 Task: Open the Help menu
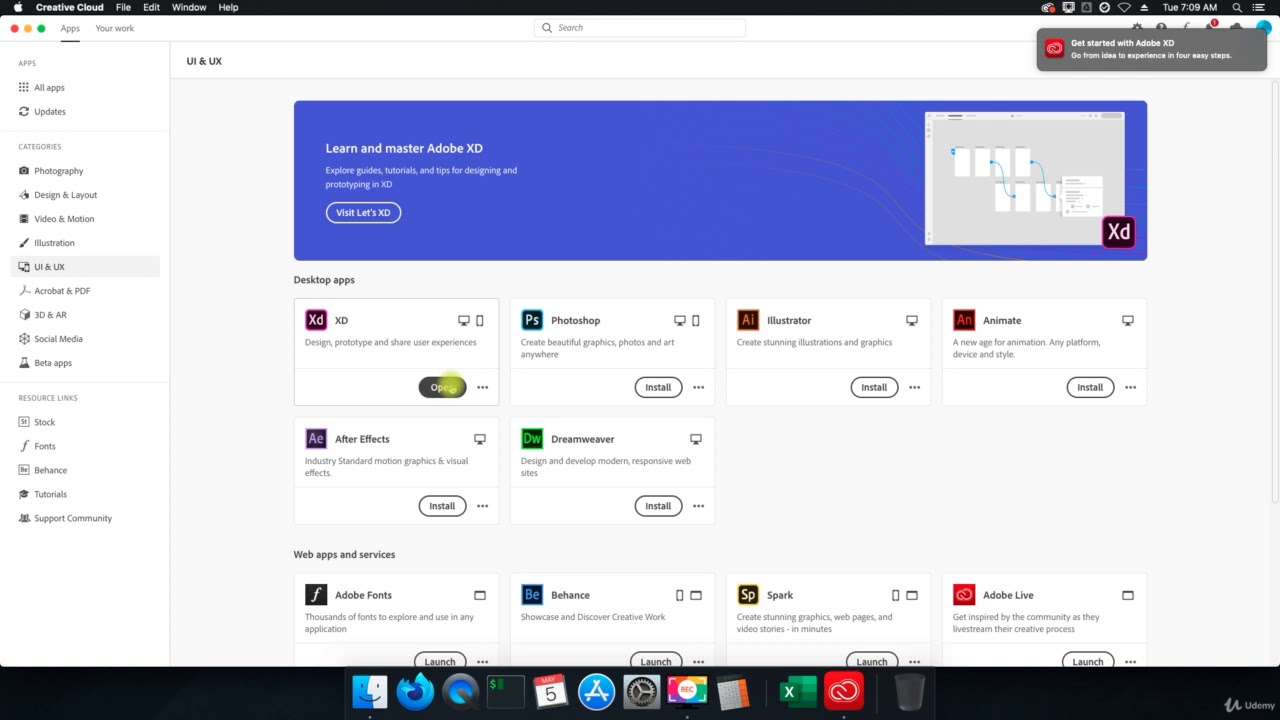tap(228, 7)
